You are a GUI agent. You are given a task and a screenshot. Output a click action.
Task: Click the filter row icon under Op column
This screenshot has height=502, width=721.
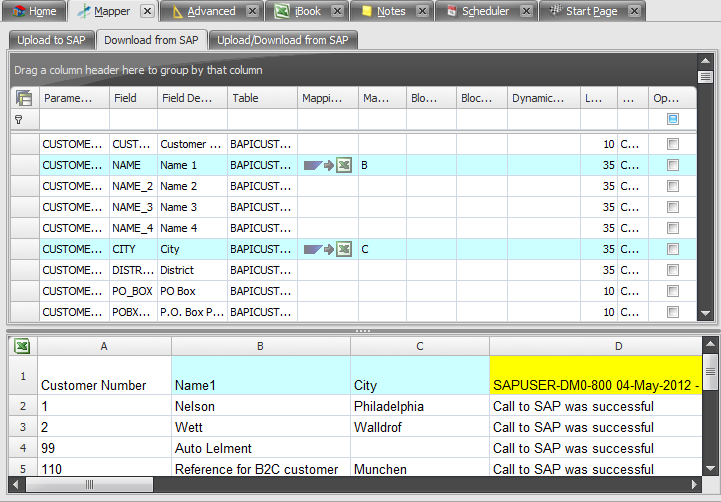click(673, 119)
